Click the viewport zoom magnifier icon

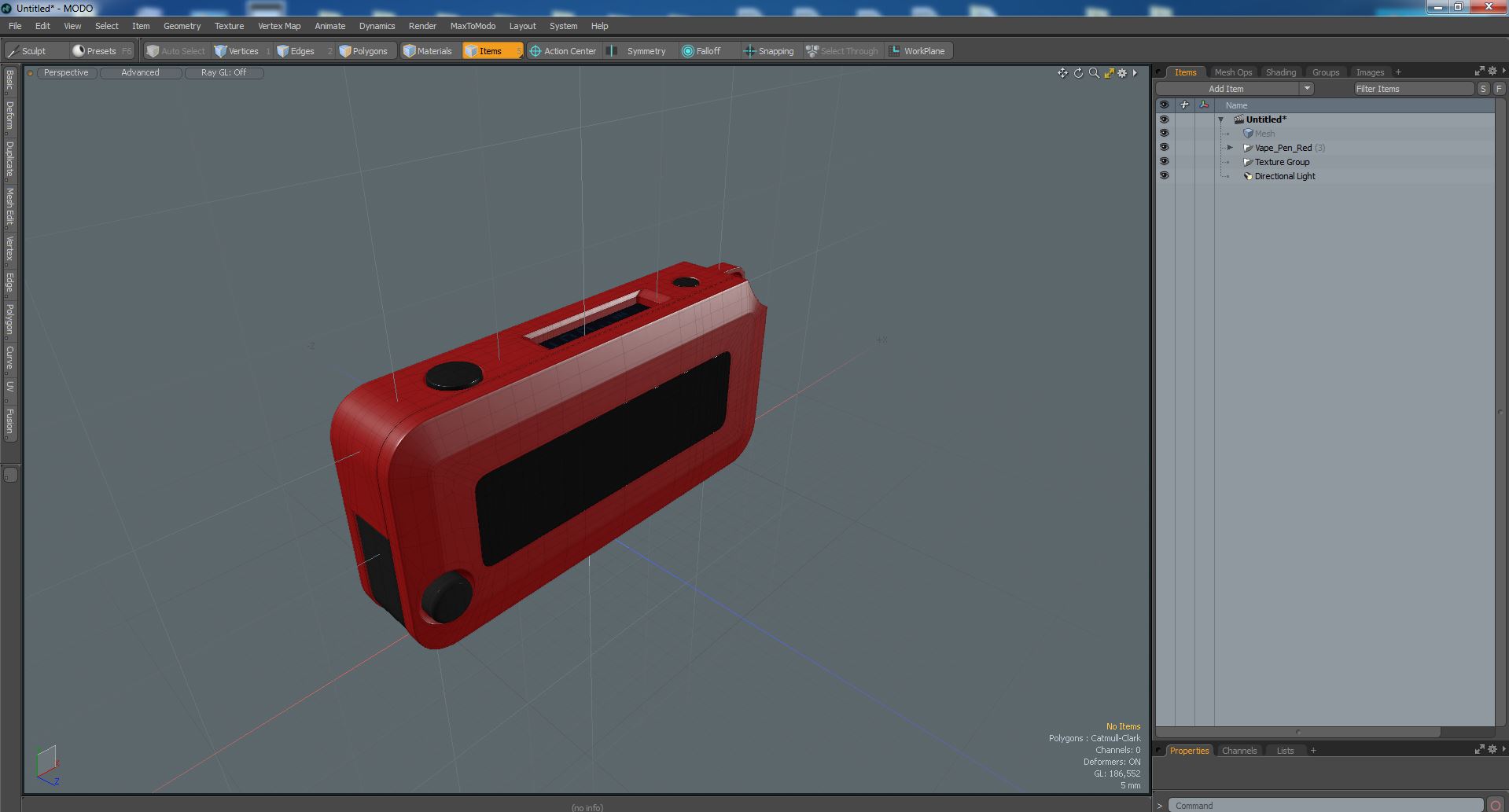(x=1094, y=73)
